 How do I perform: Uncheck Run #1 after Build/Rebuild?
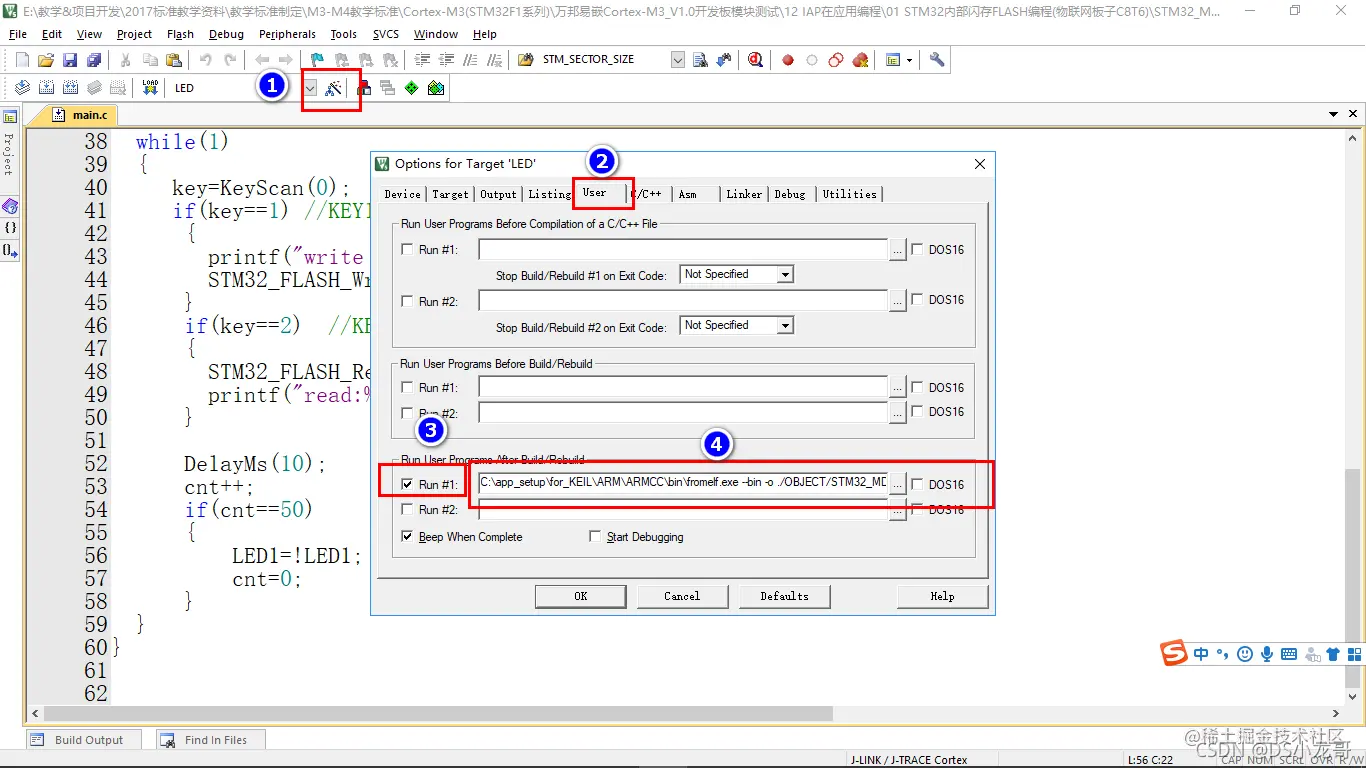[407, 484]
